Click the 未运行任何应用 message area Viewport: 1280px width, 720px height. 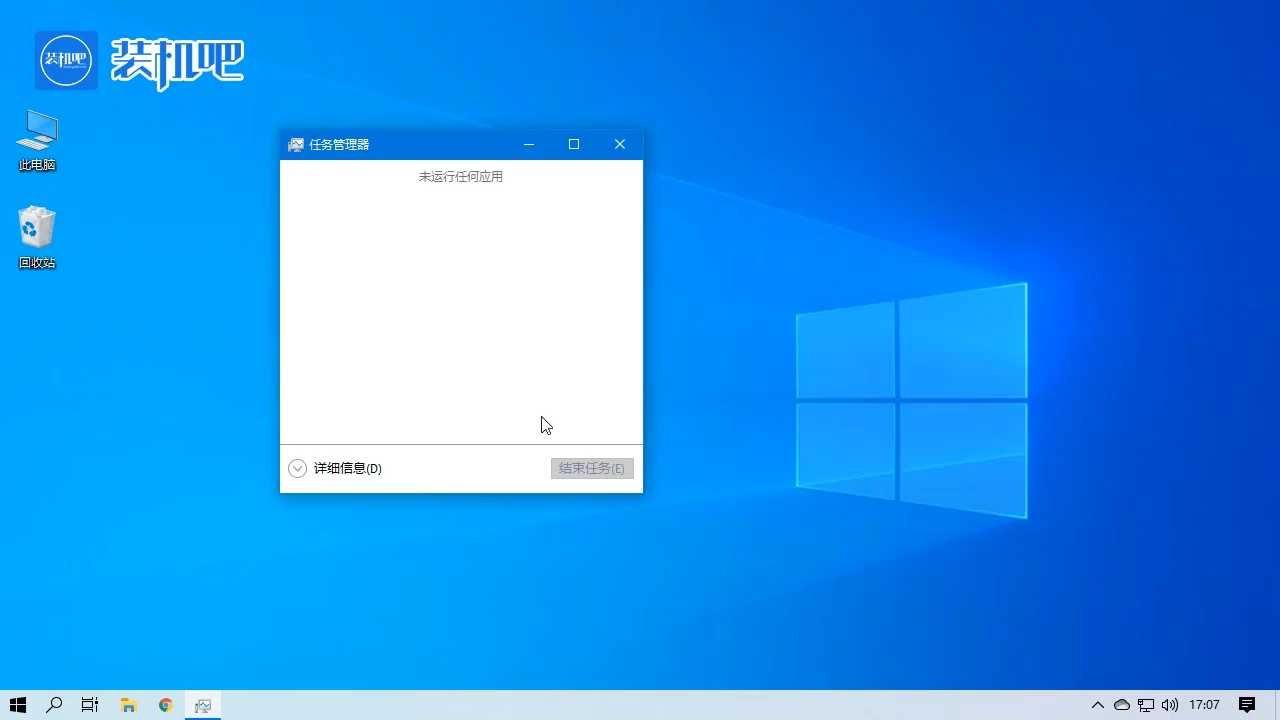[460, 176]
